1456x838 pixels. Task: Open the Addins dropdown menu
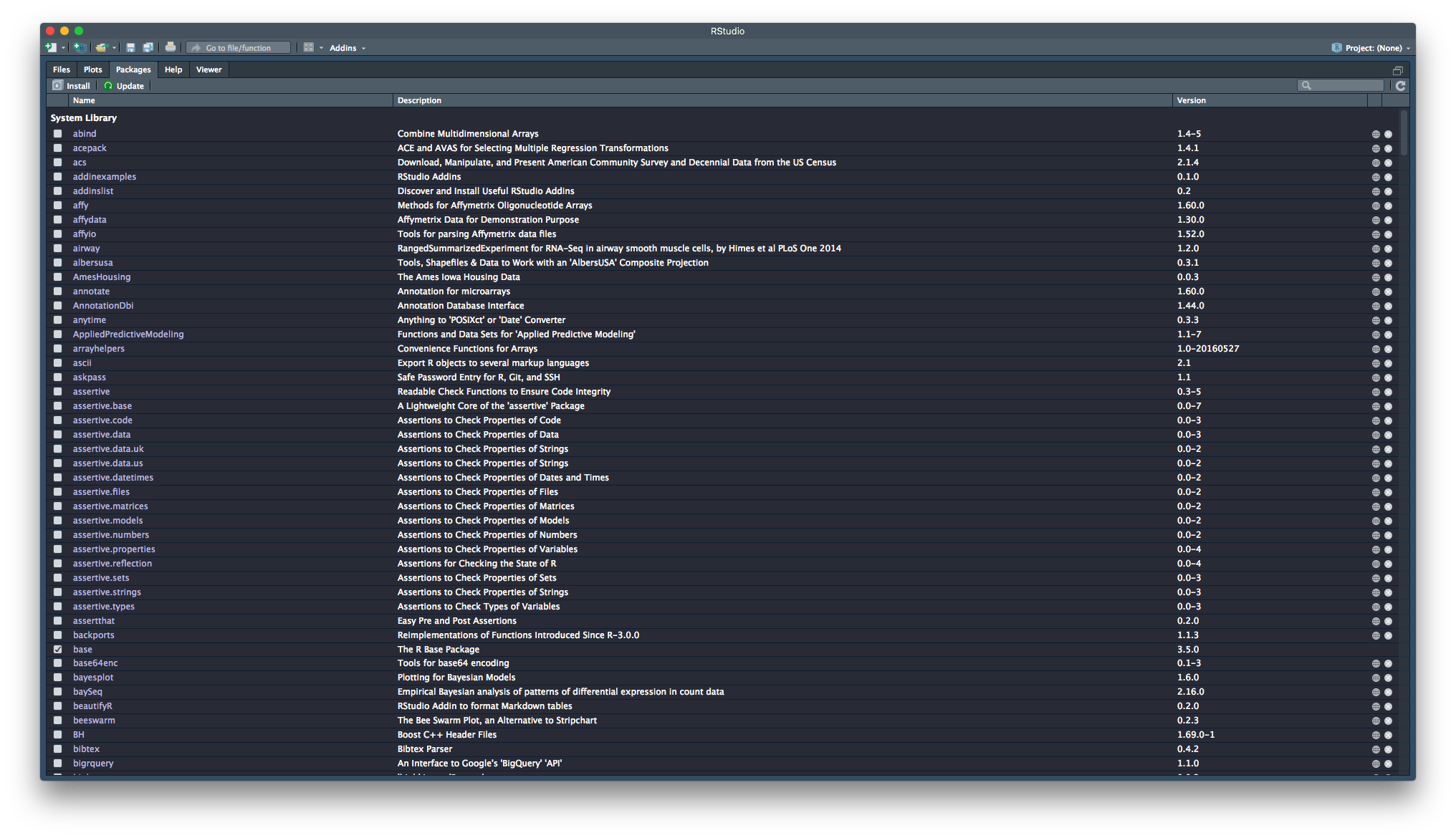(x=348, y=48)
